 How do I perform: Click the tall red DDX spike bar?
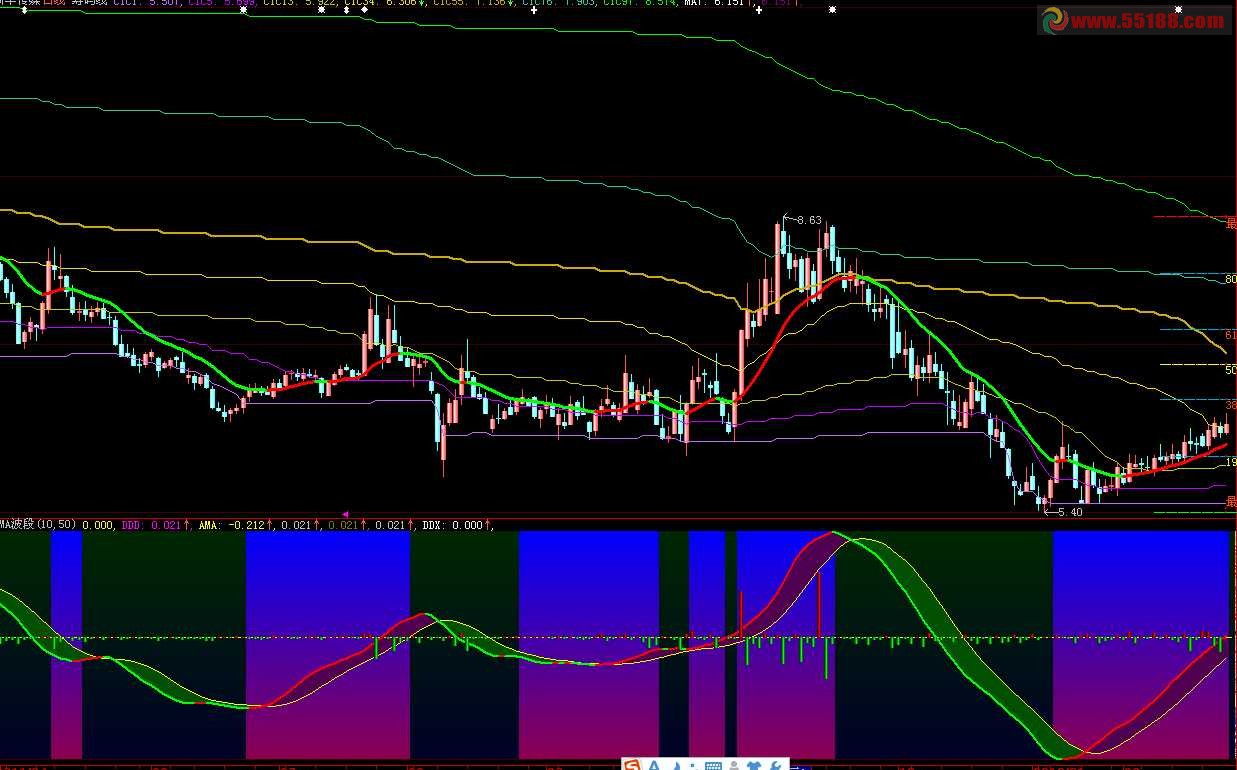point(819,605)
